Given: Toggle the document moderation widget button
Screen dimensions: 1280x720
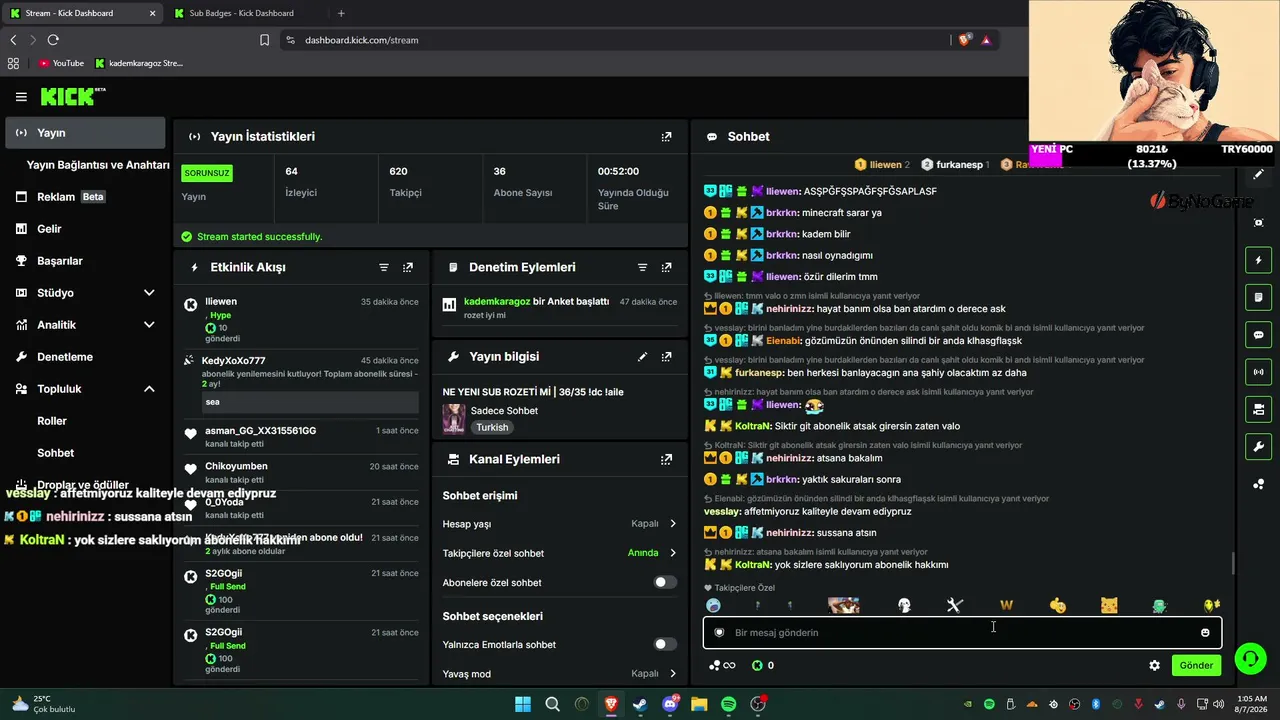Looking at the screenshot, I should tap(1258, 298).
